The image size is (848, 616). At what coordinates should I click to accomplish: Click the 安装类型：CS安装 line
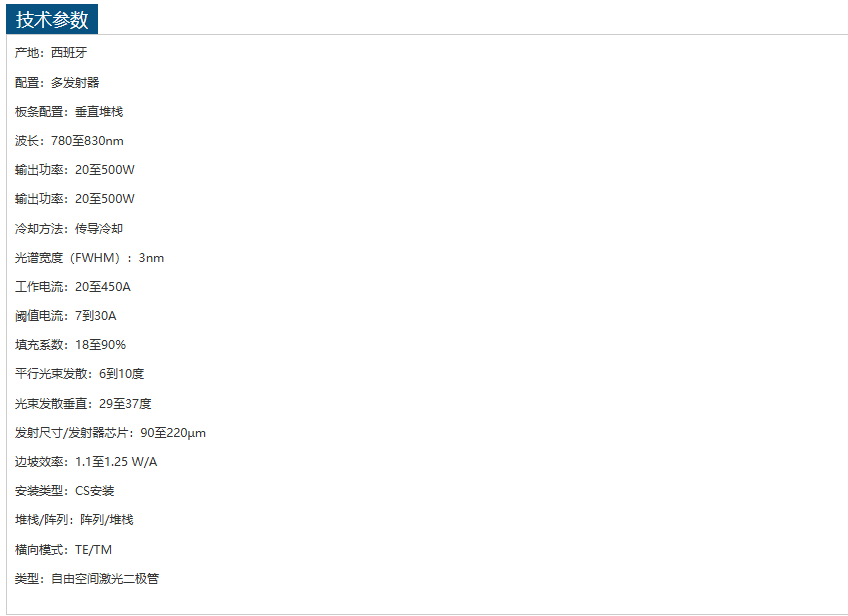point(64,491)
